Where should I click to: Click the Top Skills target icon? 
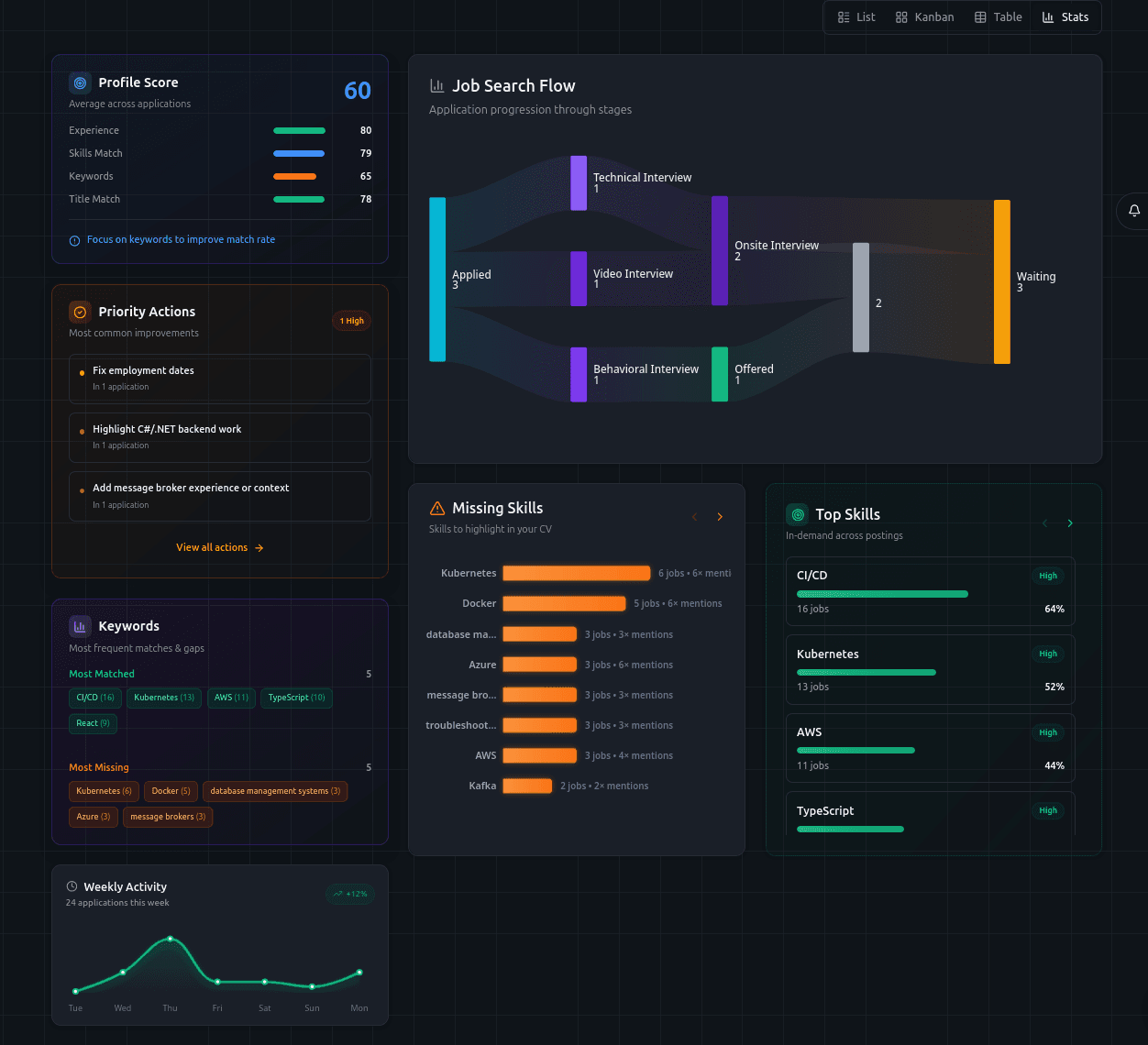(x=798, y=514)
